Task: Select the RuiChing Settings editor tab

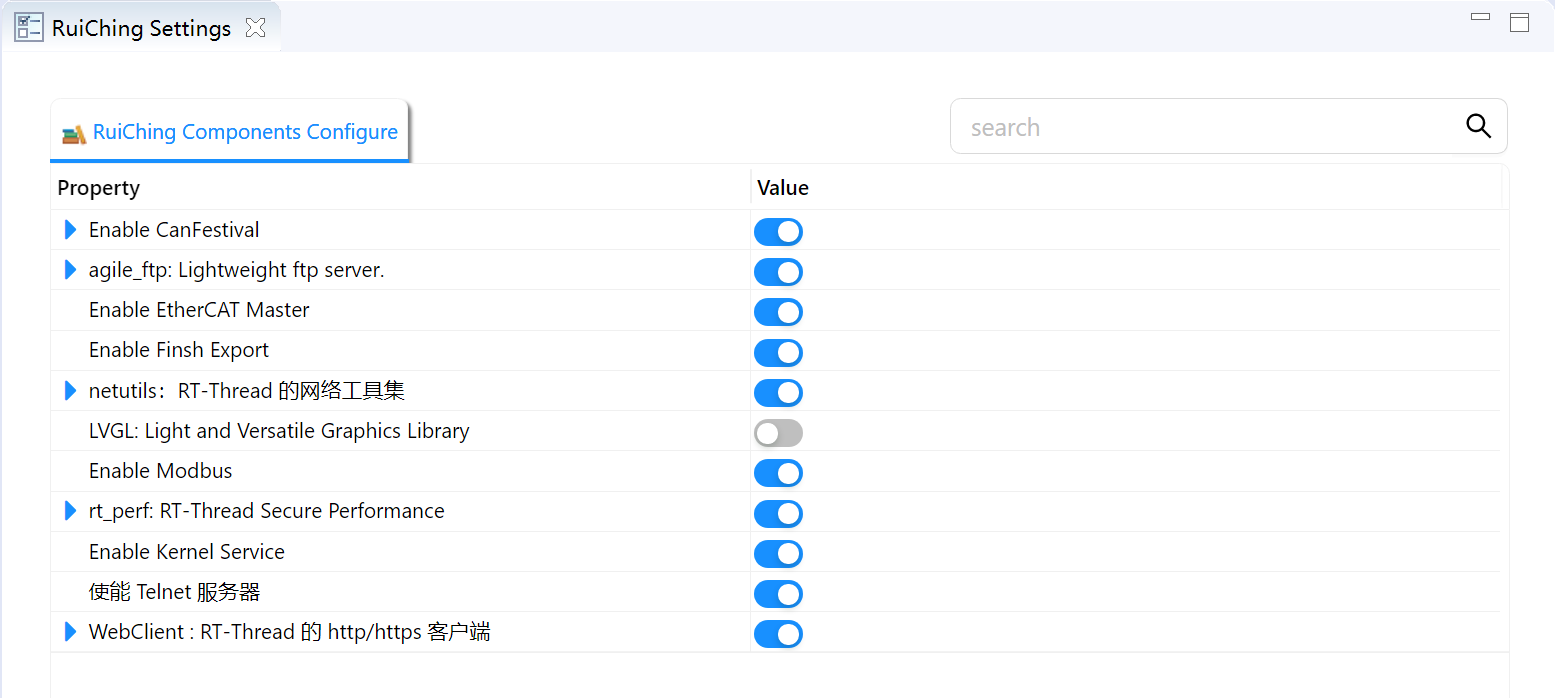Action: coord(141,28)
